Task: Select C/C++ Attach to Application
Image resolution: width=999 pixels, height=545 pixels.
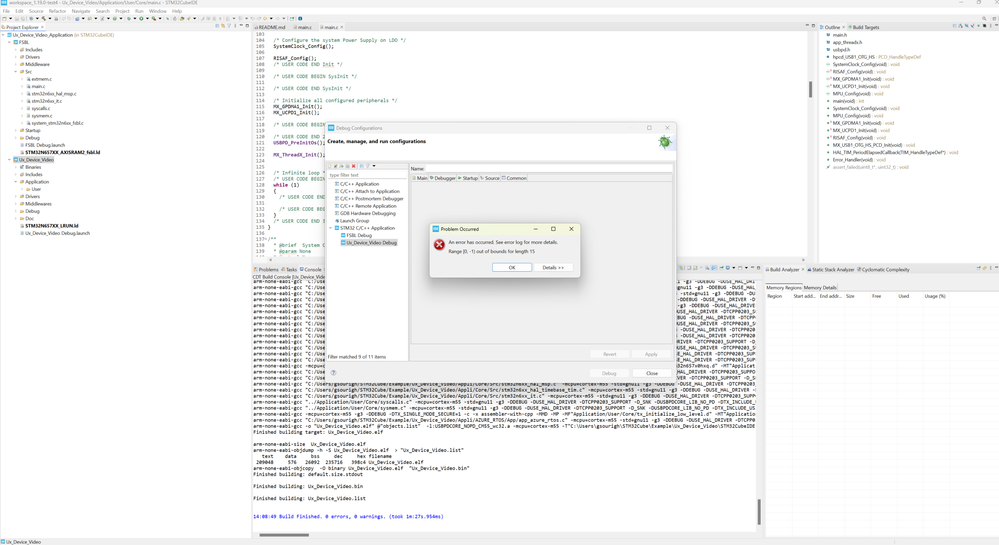Action: coord(370,191)
